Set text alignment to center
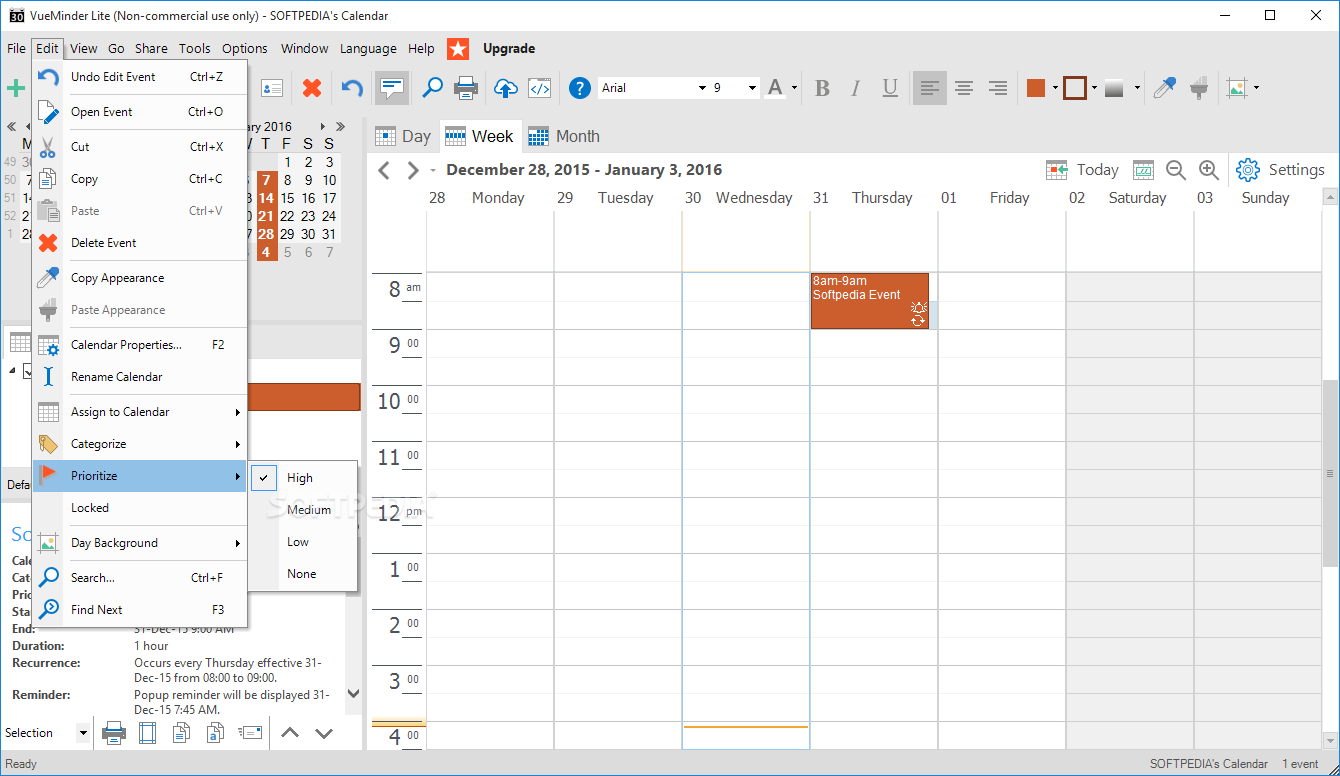The image size is (1340, 776). (x=964, y=88)
